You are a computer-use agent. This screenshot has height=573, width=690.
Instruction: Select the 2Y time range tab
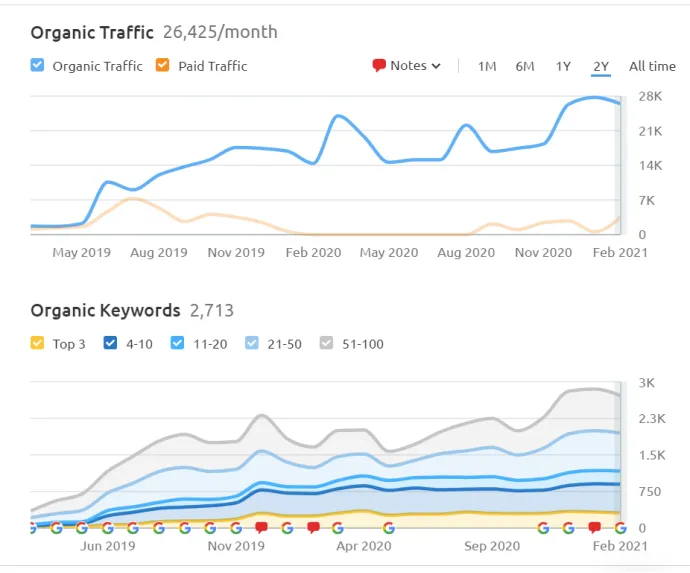point(601,66)
